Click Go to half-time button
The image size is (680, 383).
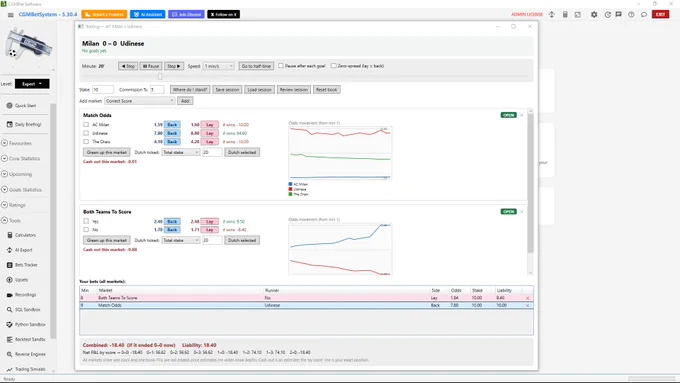(256, 66)
